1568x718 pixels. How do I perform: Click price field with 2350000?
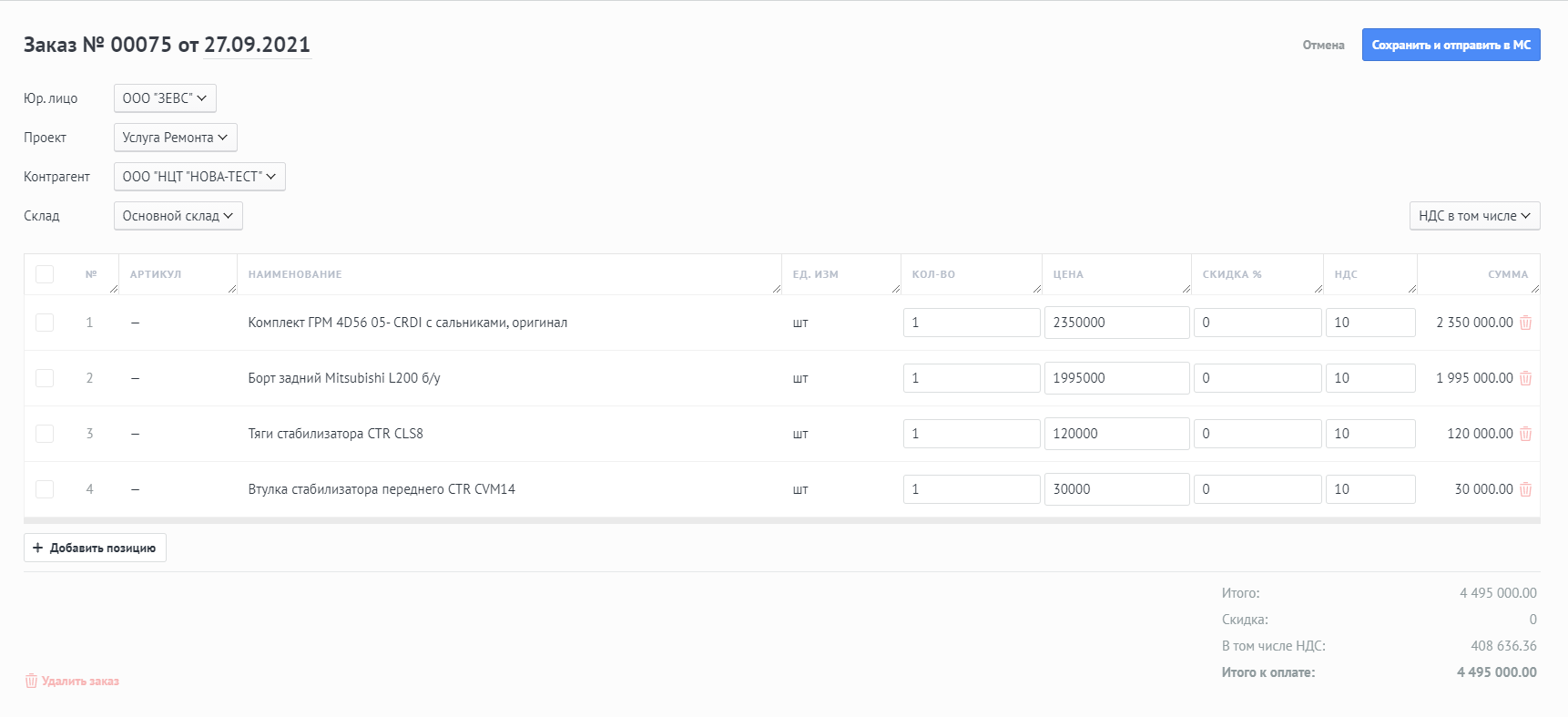1117,323
